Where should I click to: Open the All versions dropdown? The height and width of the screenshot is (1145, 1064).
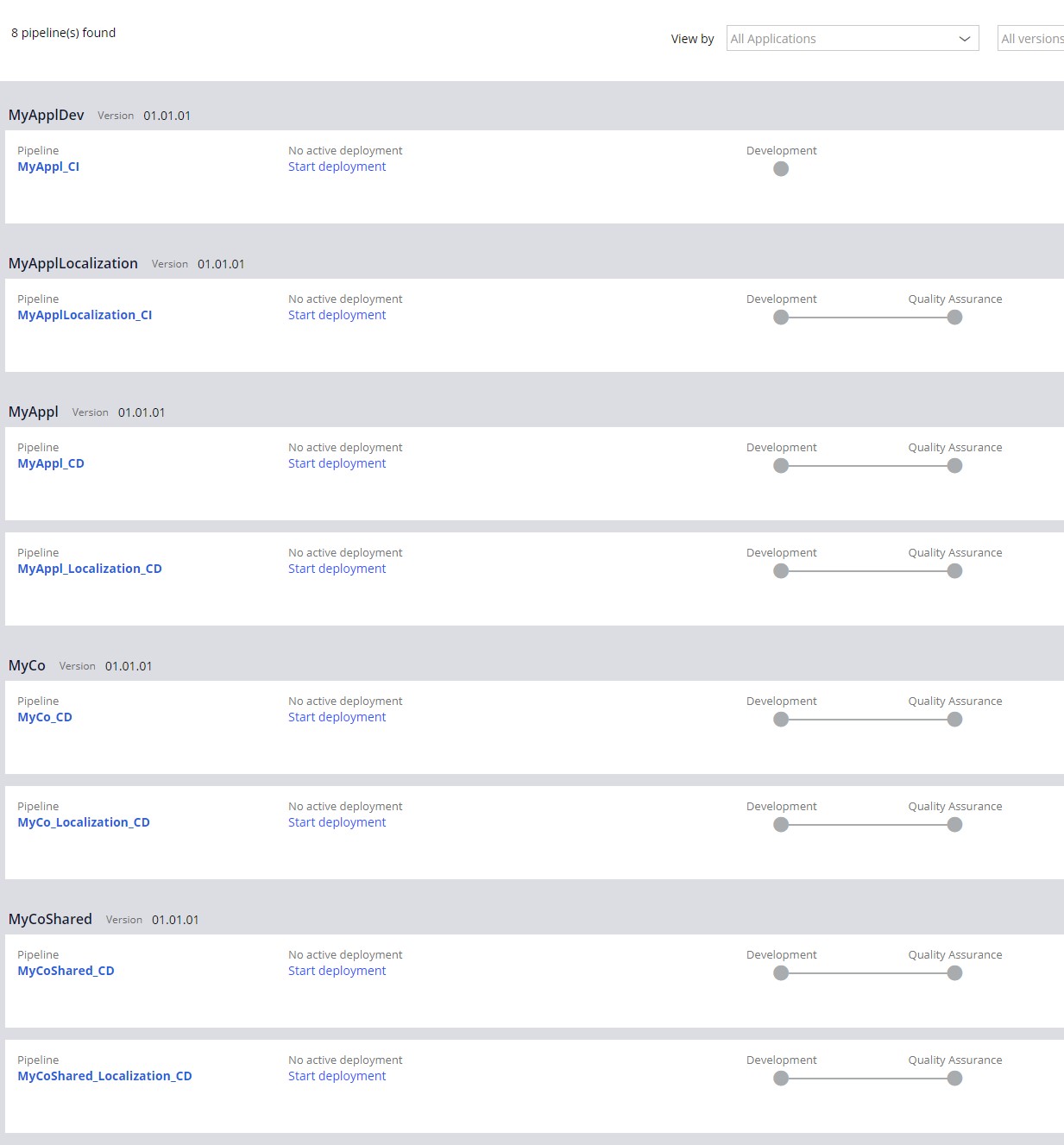coord(1031,39)
